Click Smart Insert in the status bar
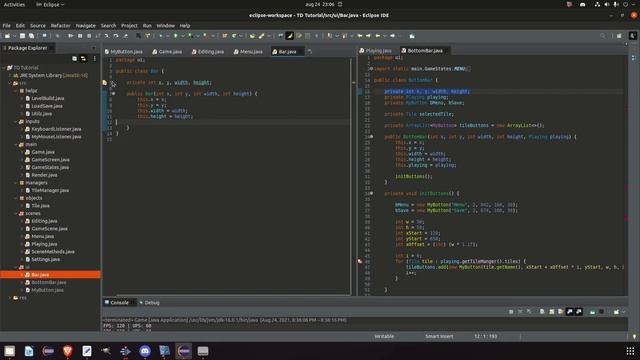The height and width of the screenshot is (360, 640). coord(439,337)
